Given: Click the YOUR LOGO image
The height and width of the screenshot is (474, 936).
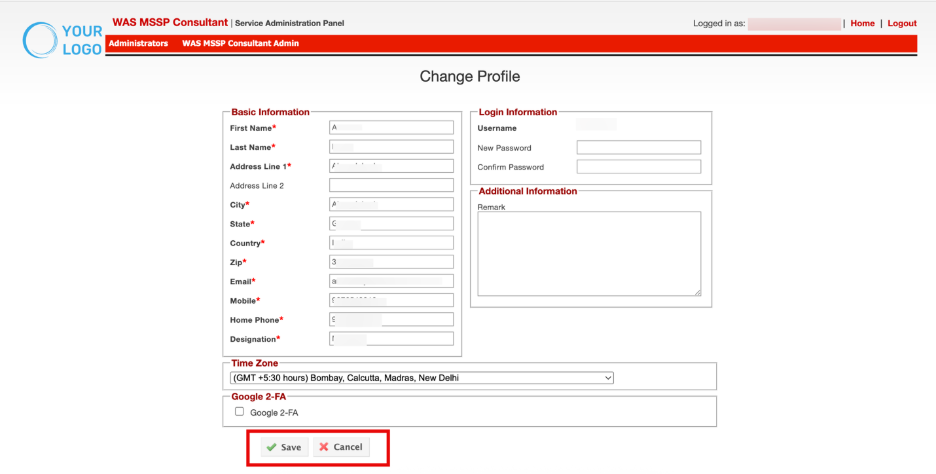Looking at the screenshot, I should pyautogui.click(x=63, y=39).
